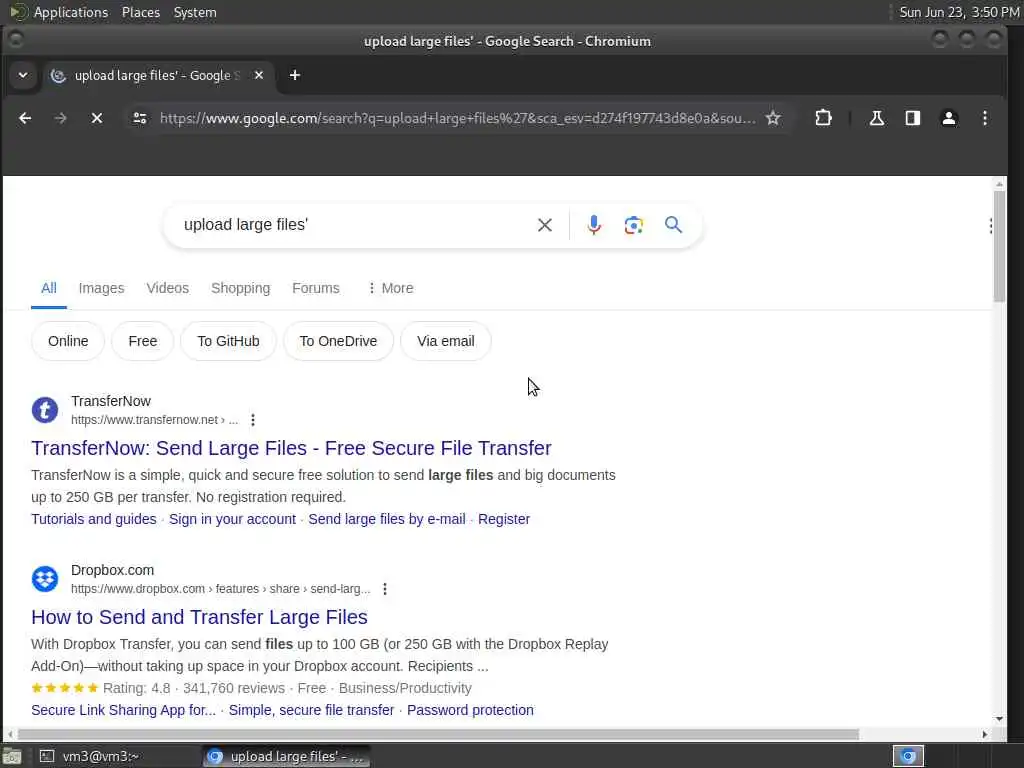Click the horizontal scrollbar thumb
The width and height of the screenshot is (1024, 768).
437,734
